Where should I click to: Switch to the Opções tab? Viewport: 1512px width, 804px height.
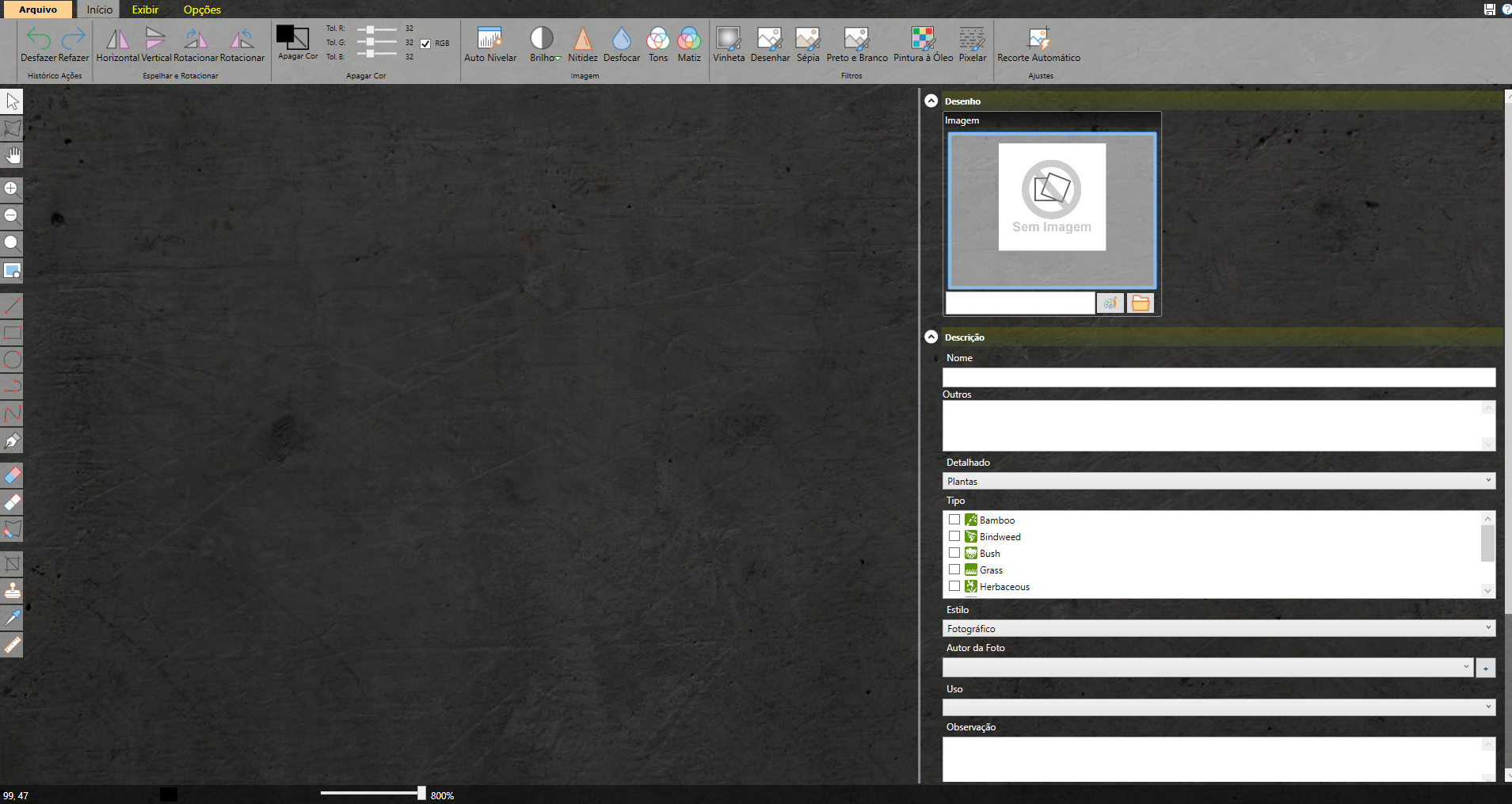[202, 10]
